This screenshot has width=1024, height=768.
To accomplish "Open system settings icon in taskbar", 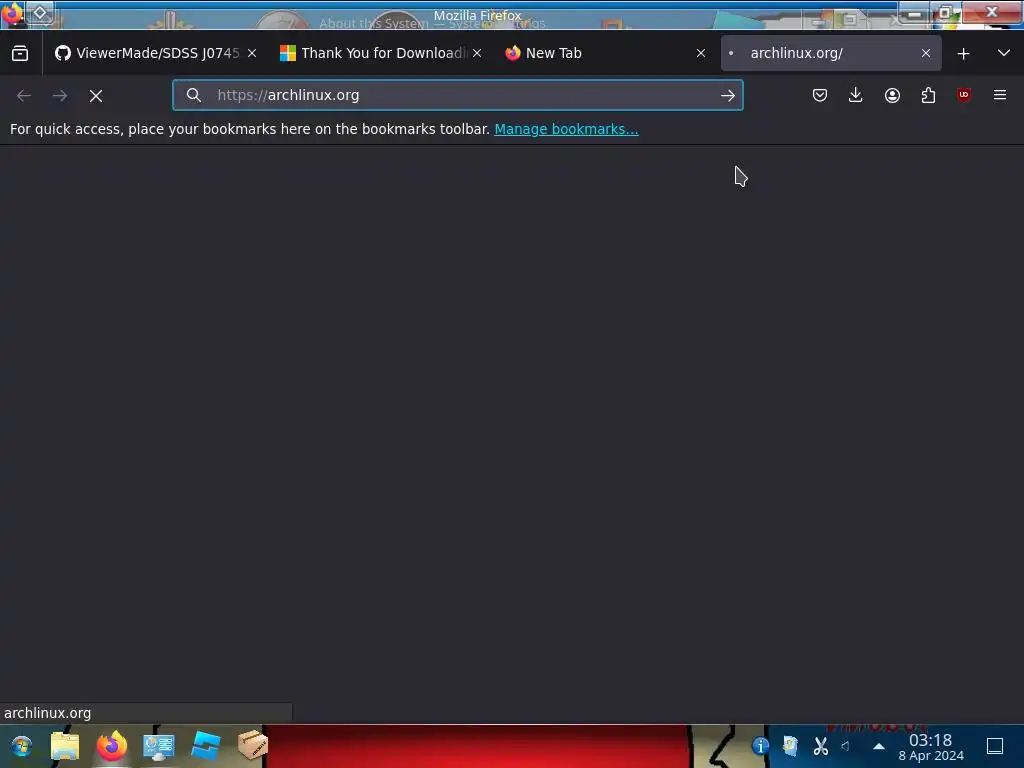I will [159, 746].
